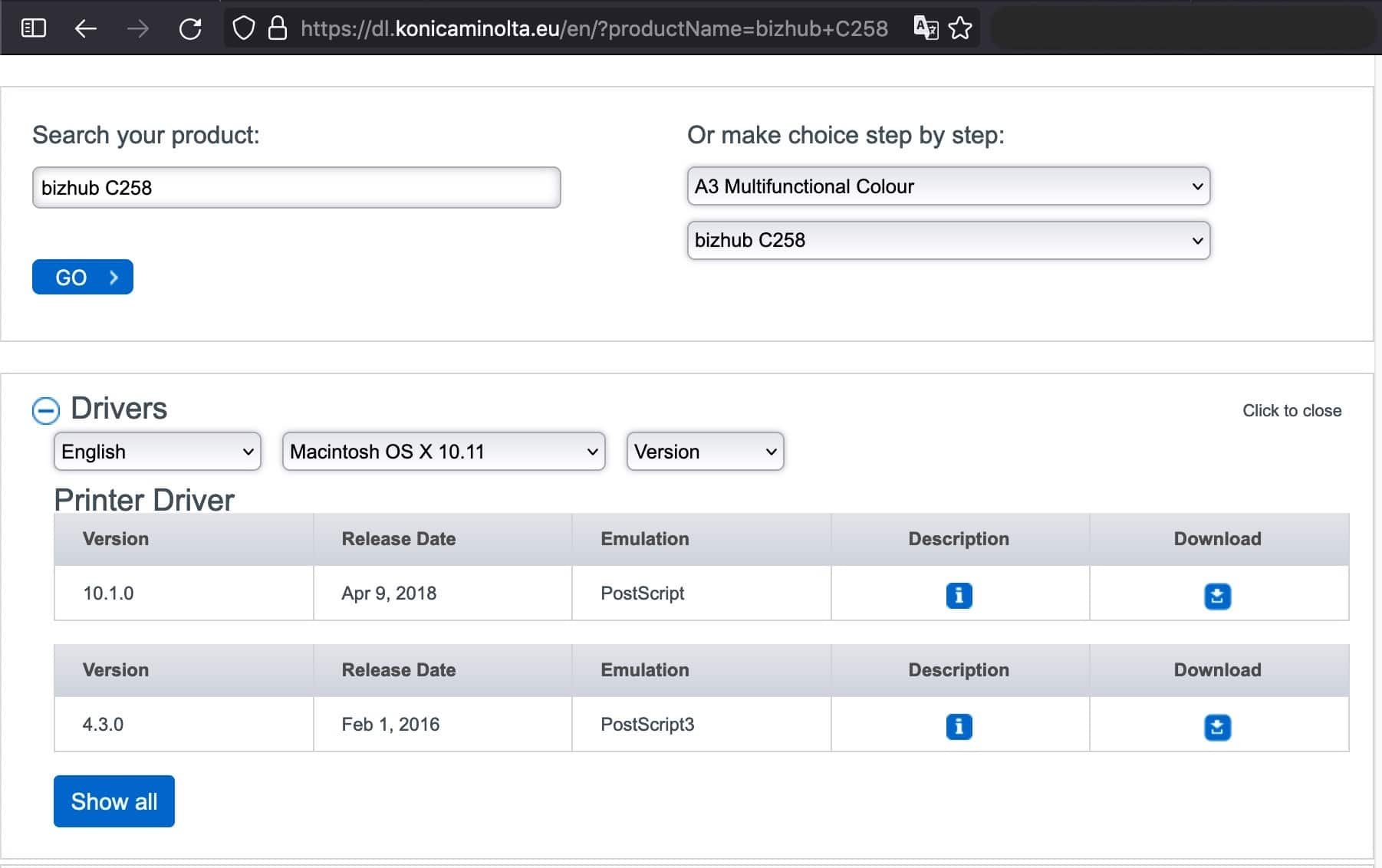Open the Version filter dropdown
Image resolution: width=1382 pixels, height=868 pixels.
pos(705,452)
